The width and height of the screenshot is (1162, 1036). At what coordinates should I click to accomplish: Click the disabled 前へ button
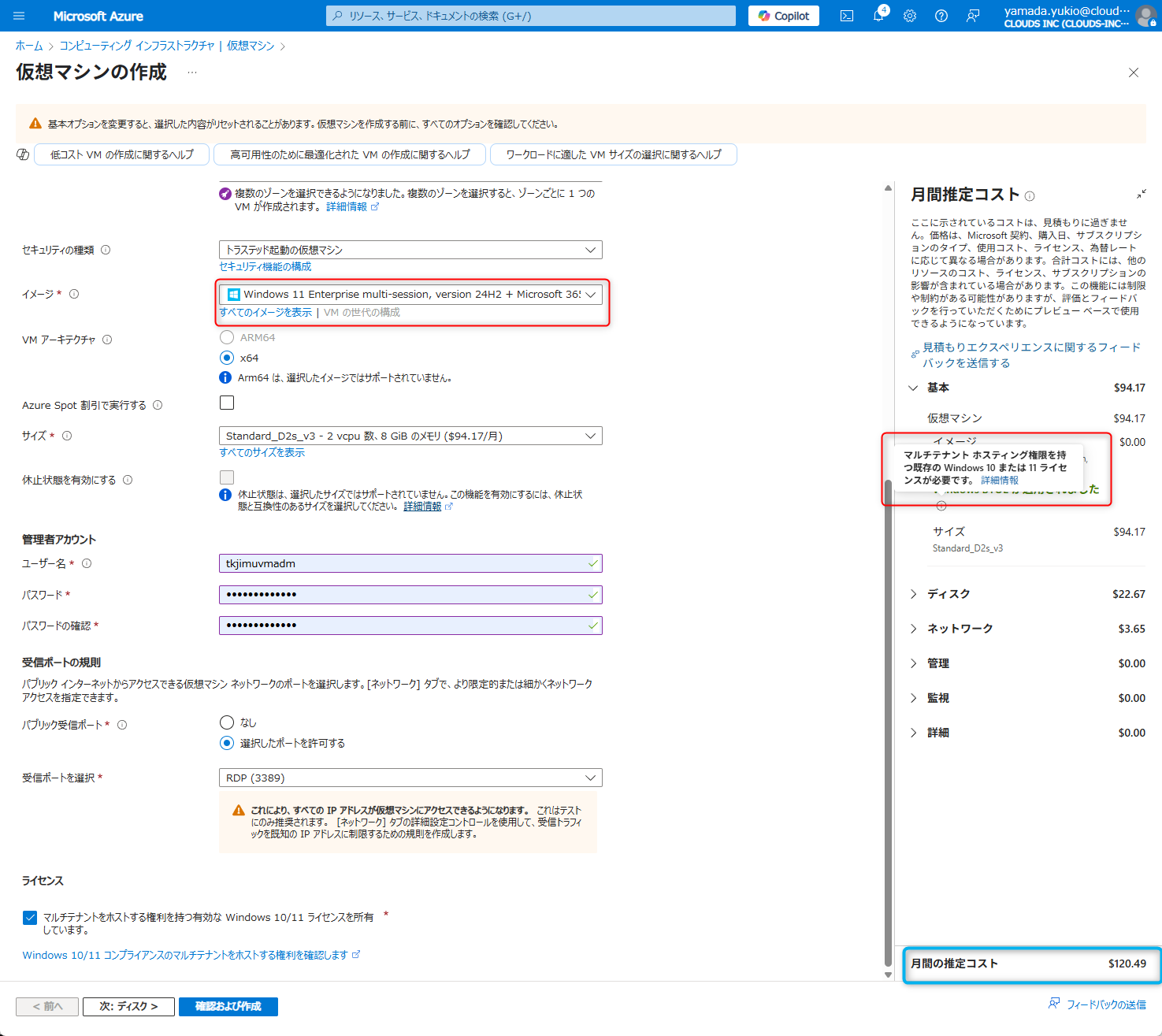(47, 1006)
